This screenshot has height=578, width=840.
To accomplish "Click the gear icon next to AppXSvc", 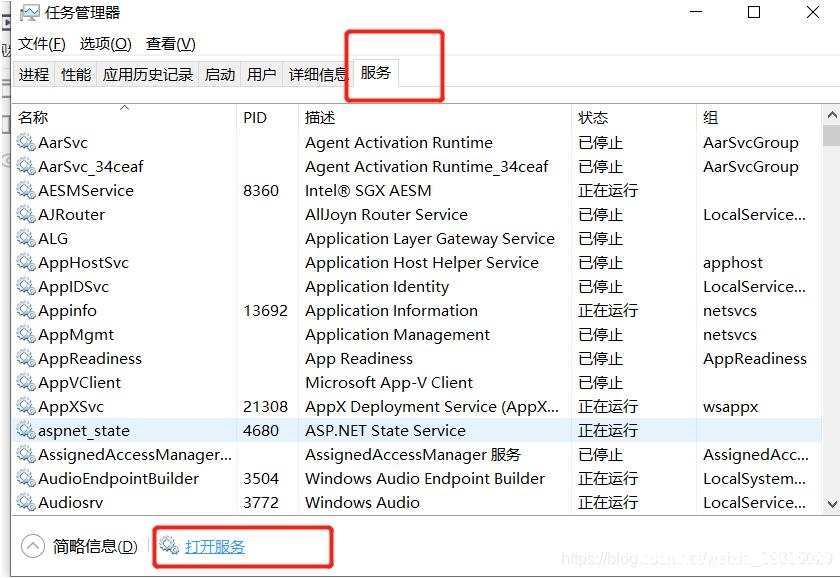I will point(25,406).
